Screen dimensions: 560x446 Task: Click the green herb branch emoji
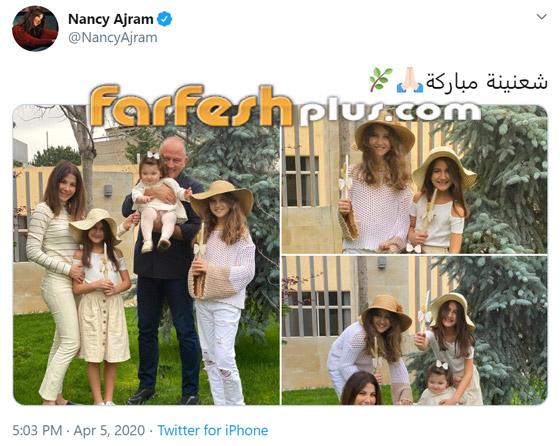coord(381,79)
